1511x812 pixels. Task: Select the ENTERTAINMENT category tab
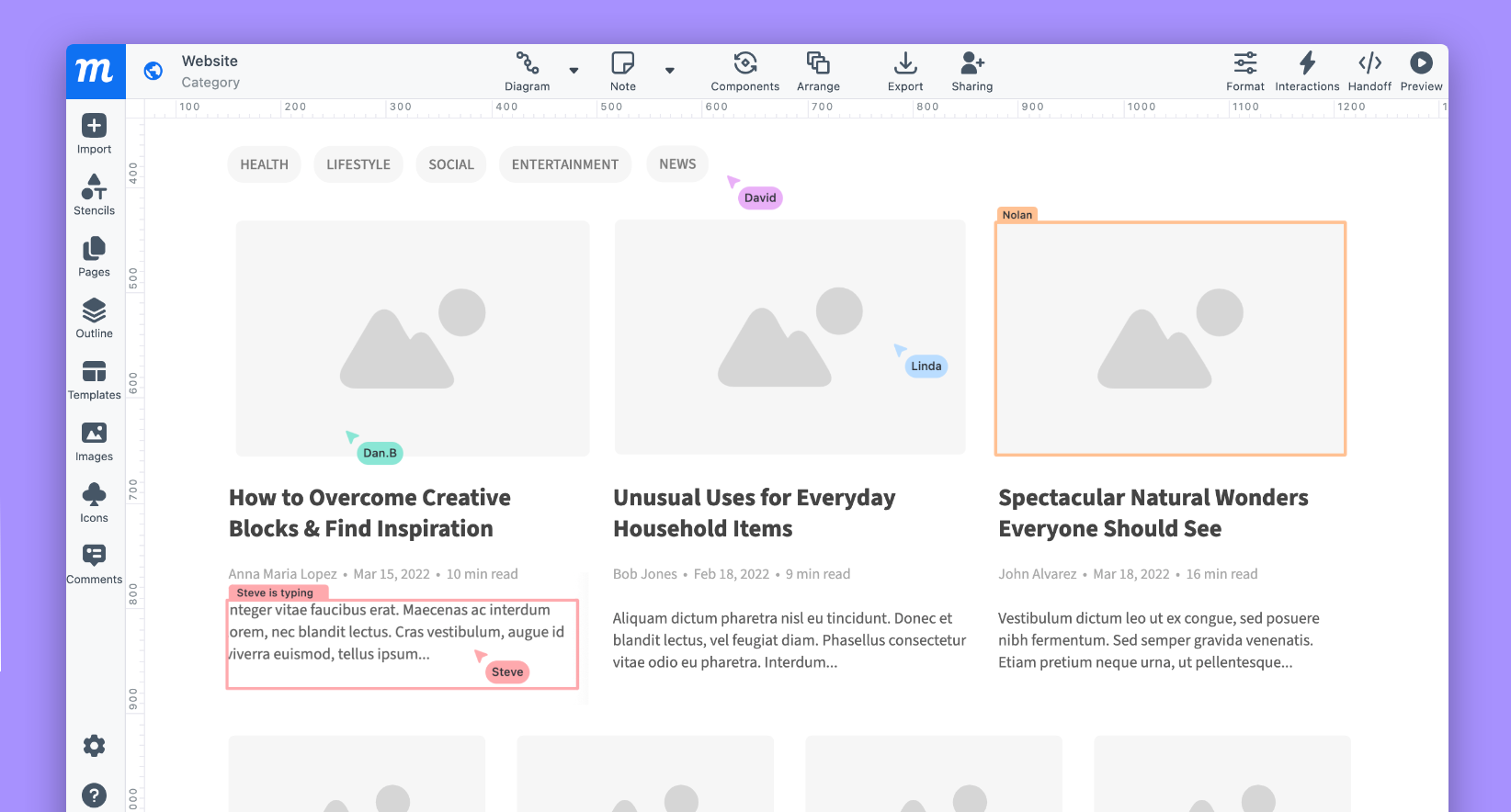pyautogui.click(x=564, y=164)
